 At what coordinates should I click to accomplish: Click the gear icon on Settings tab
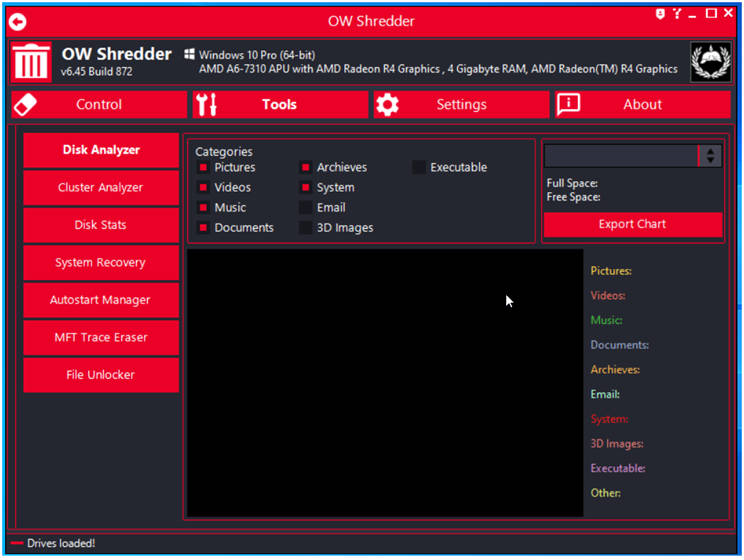click(387, 104)
